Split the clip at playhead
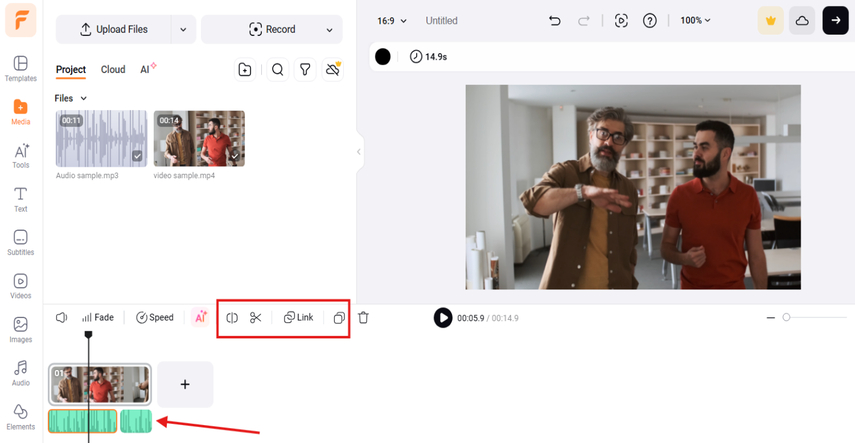855x443 pixels. tap(232, 318)
